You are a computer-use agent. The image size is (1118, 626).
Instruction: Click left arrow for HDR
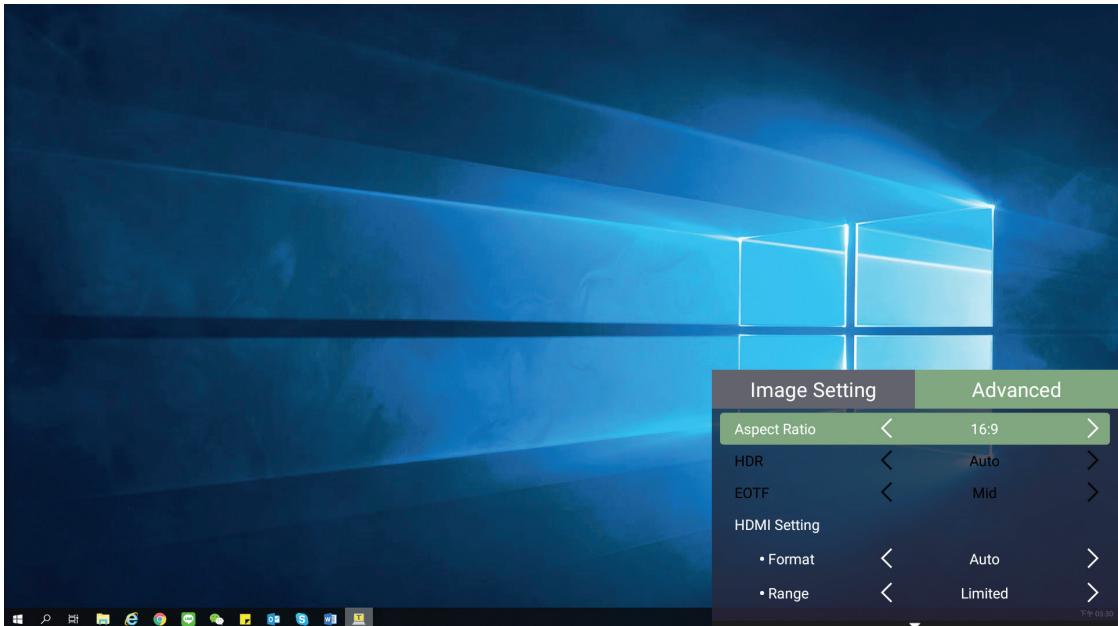886,461
